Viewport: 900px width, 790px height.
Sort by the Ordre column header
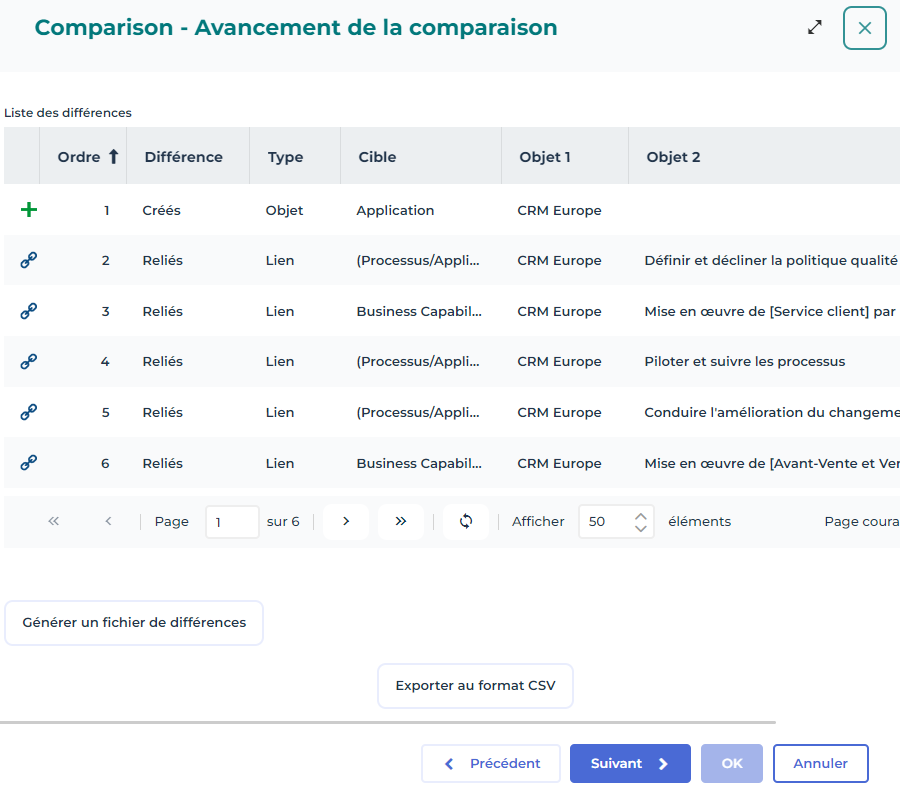[x=88, y=156]
